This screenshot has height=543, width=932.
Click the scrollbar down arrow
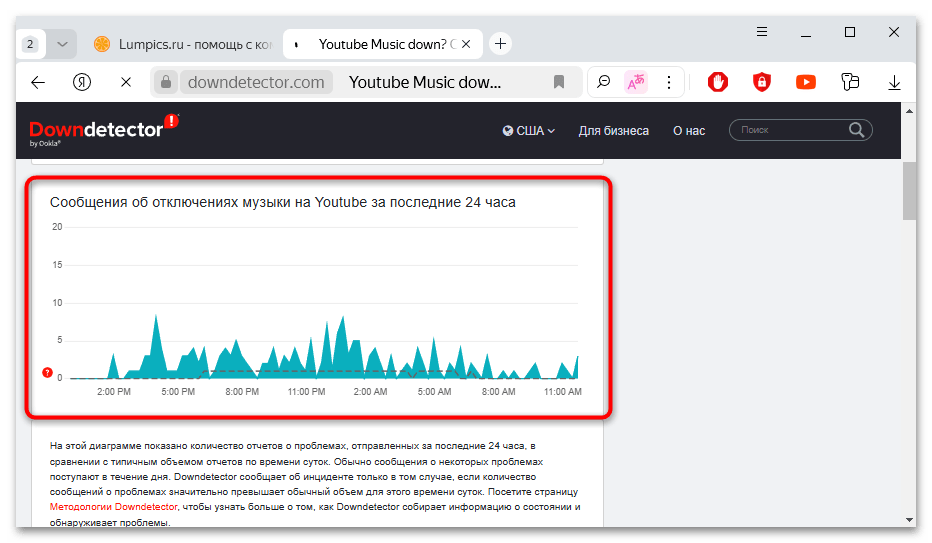(x=909, y=519)
